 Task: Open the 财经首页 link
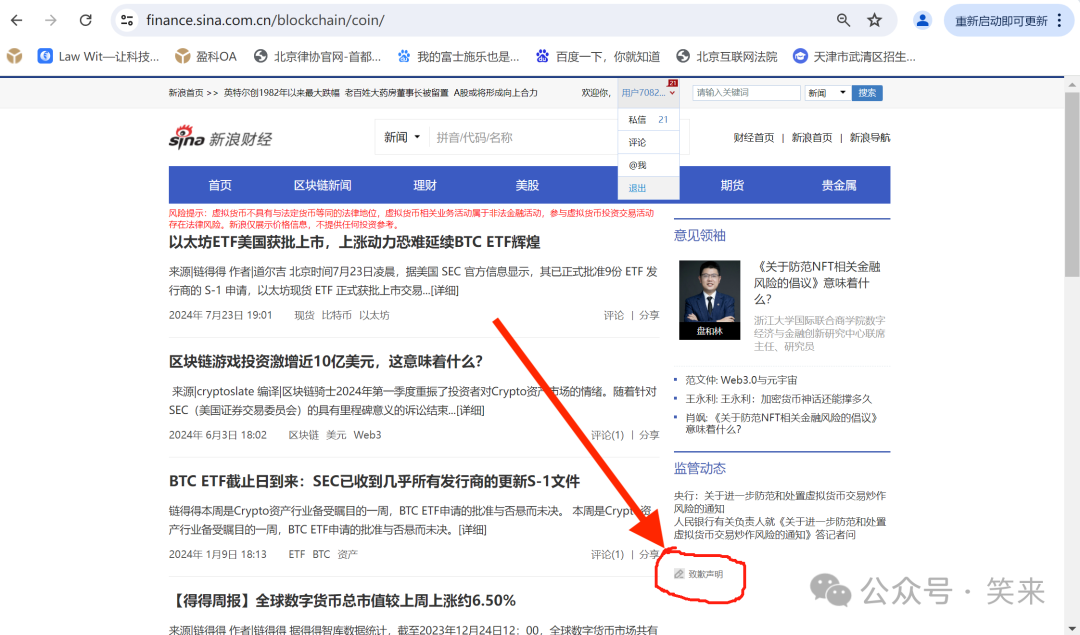(754, 138)
